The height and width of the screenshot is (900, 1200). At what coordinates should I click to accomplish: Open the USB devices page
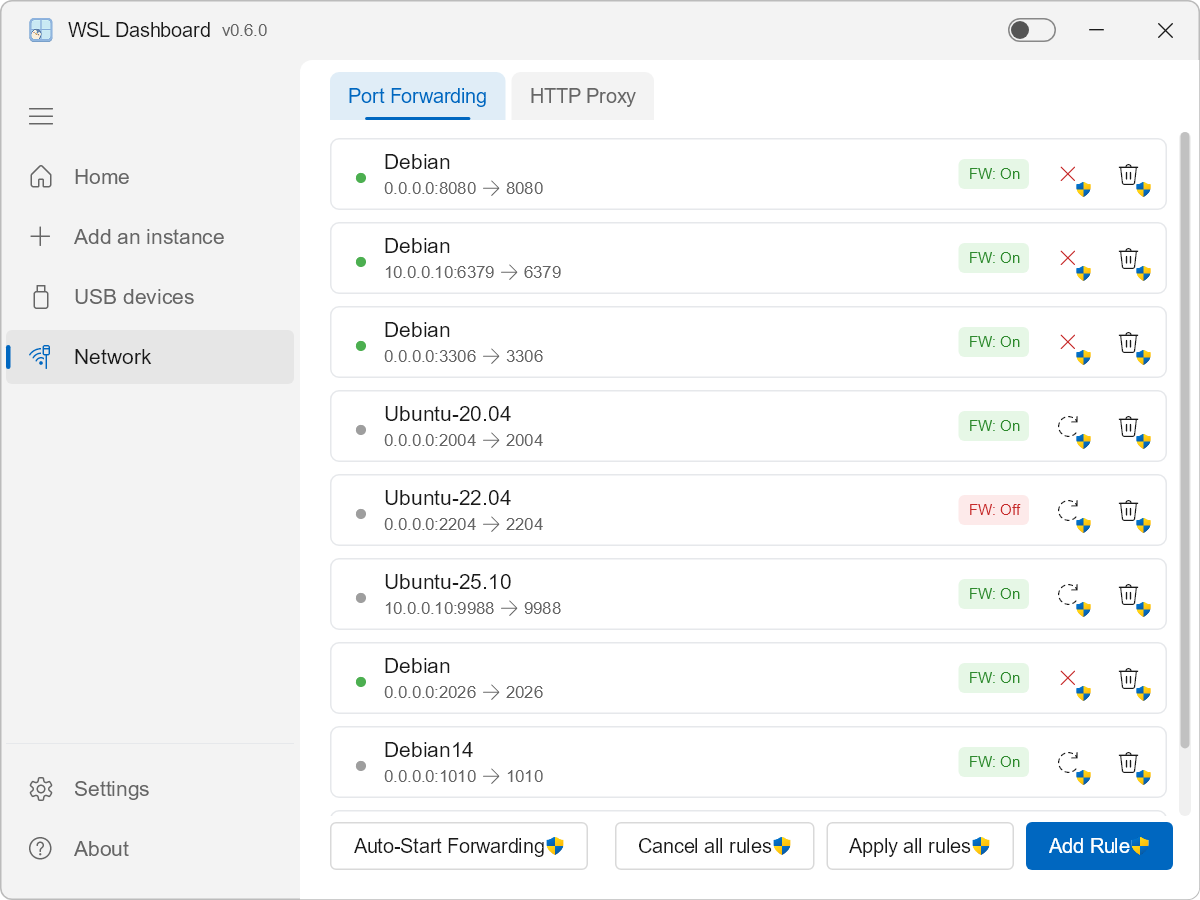click(x=133, y=297)
